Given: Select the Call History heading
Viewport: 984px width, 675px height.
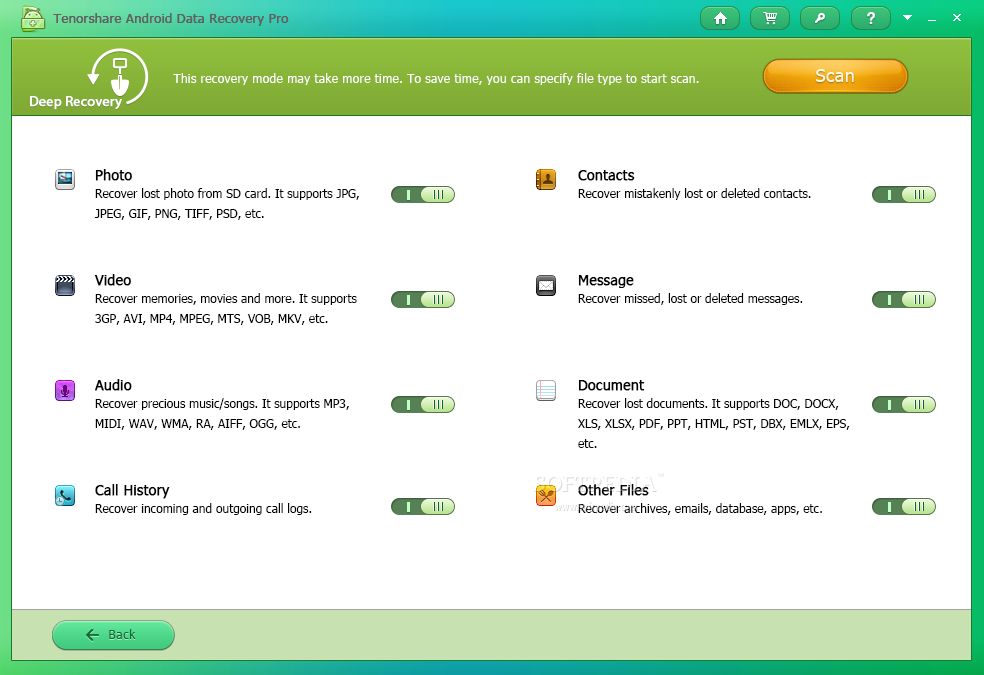Looking at the screenshot, I should [132, 491].
